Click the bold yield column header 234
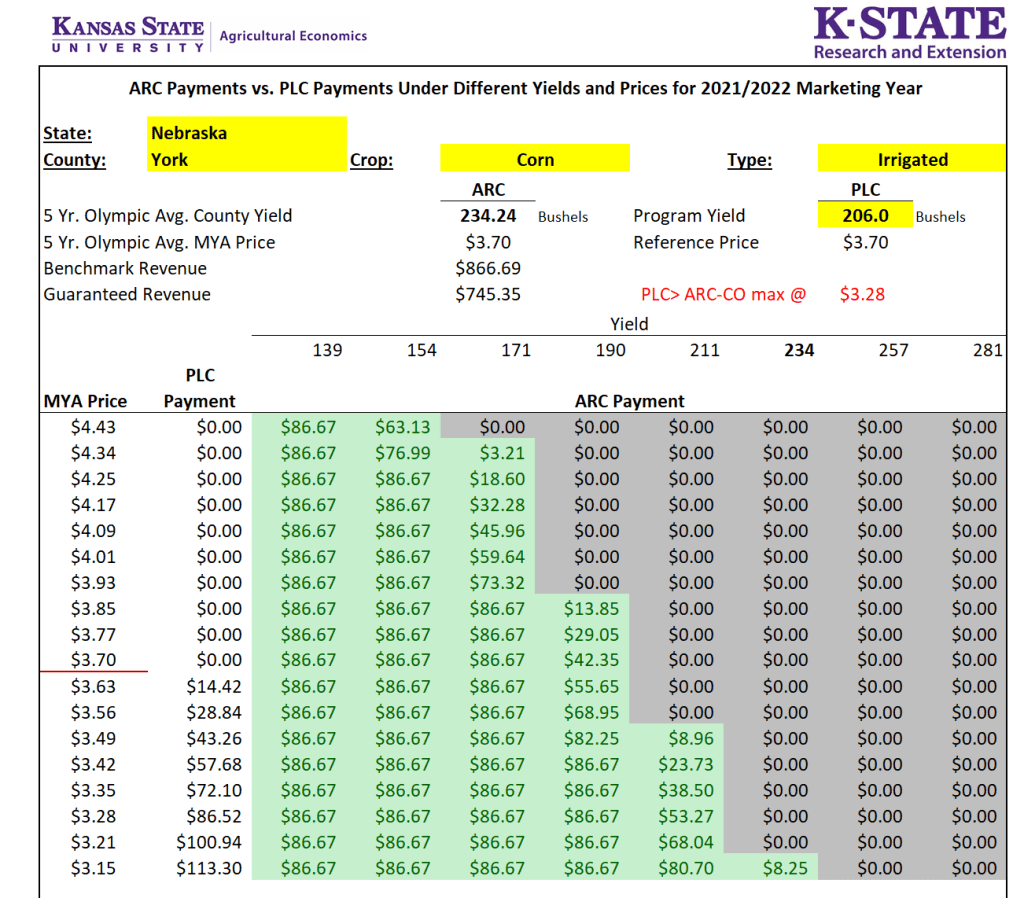This screenshot has width=1024, height=898. [799, 350]
